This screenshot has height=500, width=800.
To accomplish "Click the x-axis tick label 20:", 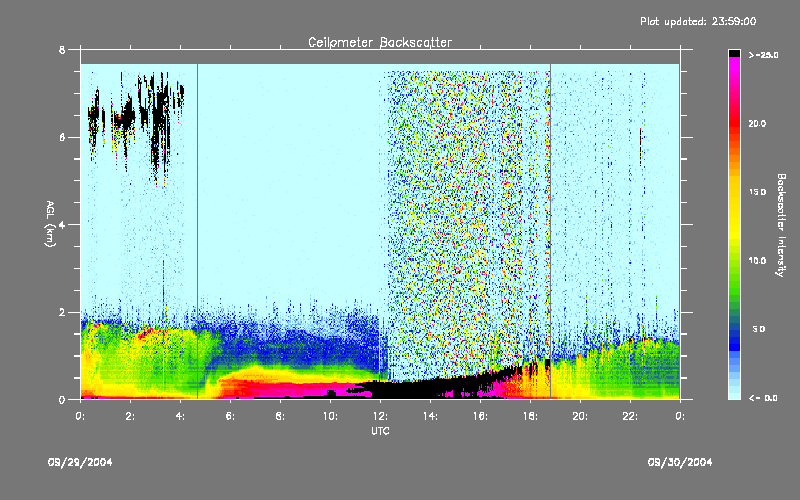I will pyautogui.click(x=580, y=416).
